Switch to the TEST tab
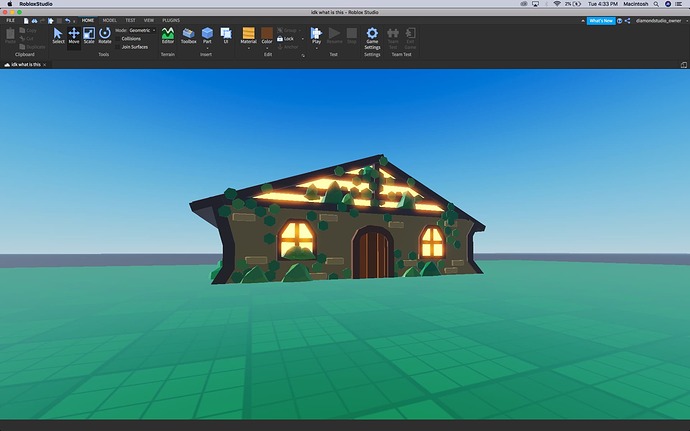 coord(130,20)
